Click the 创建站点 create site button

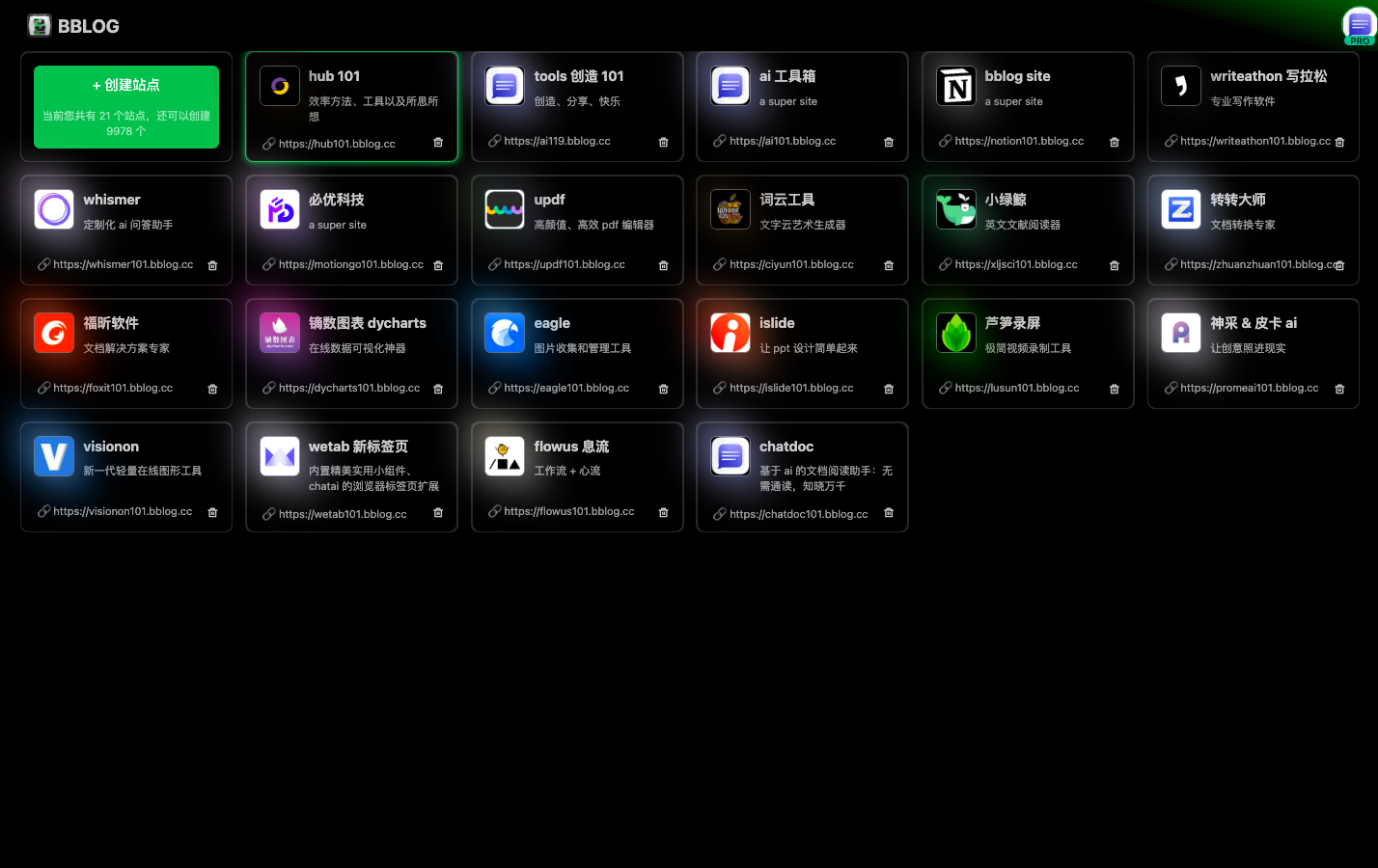(x=126, y=107)
